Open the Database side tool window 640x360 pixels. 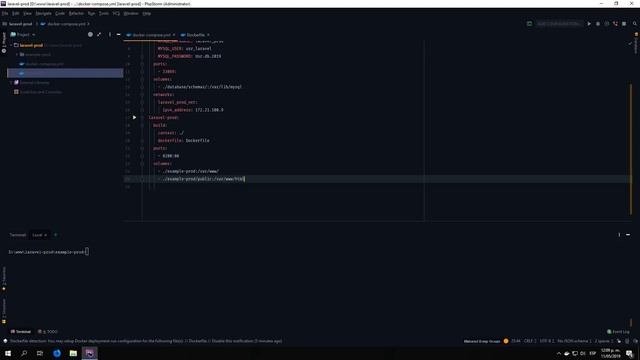point(636,44)
